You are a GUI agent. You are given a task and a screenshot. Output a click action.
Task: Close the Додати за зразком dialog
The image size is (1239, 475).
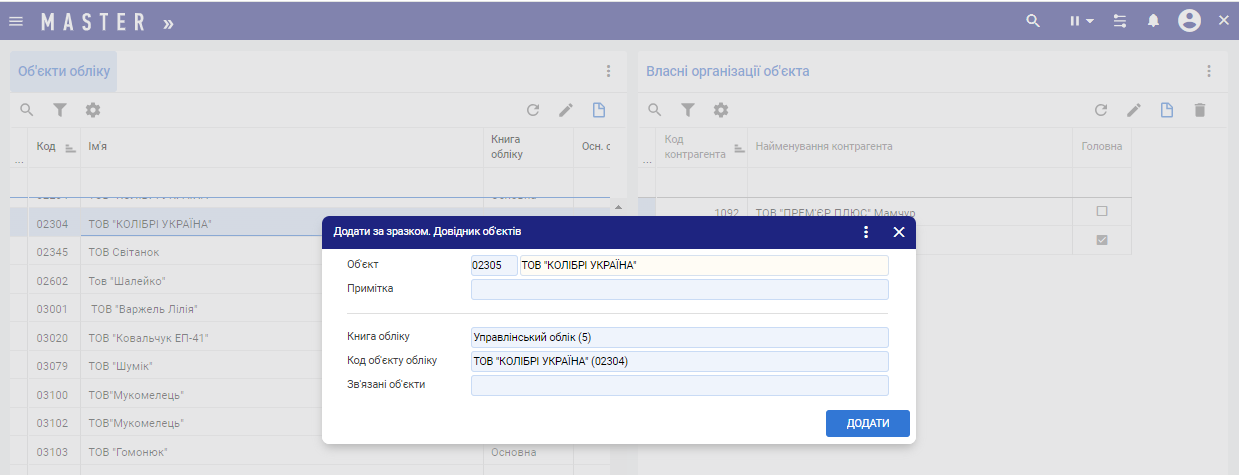[x=898, y=232]
